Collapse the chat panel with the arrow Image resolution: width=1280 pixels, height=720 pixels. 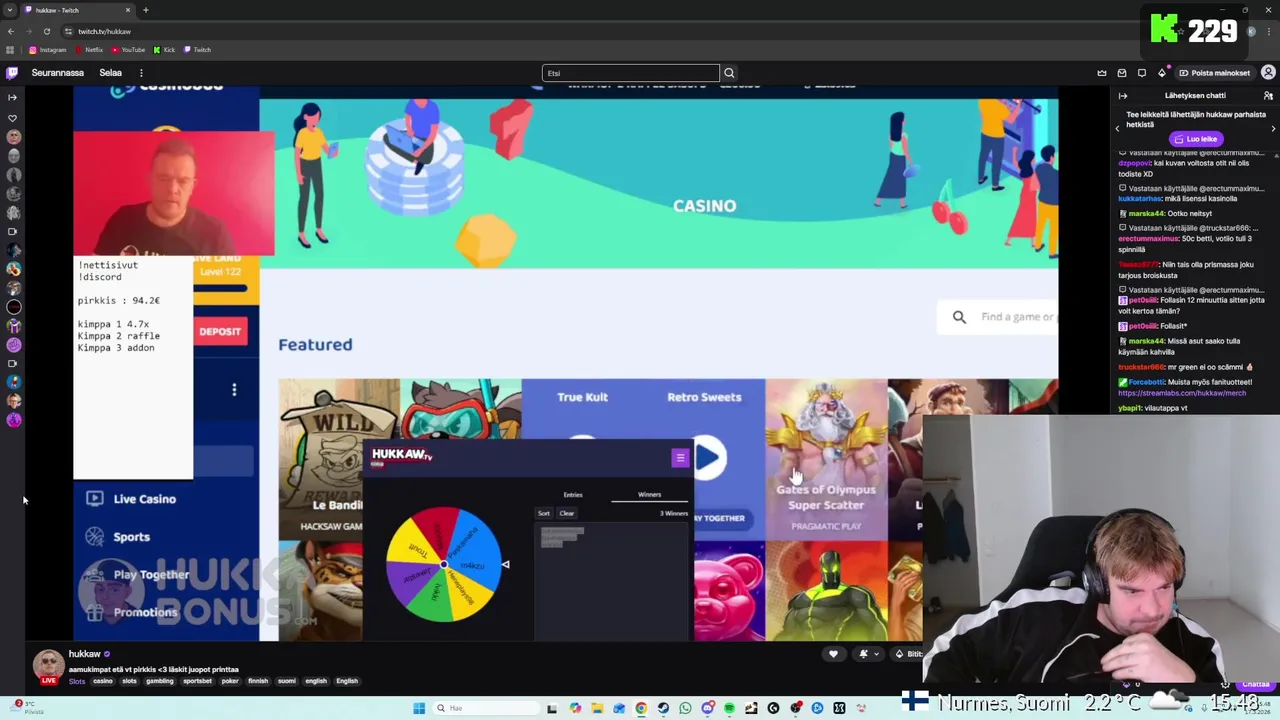click(x=1122, y=96)
